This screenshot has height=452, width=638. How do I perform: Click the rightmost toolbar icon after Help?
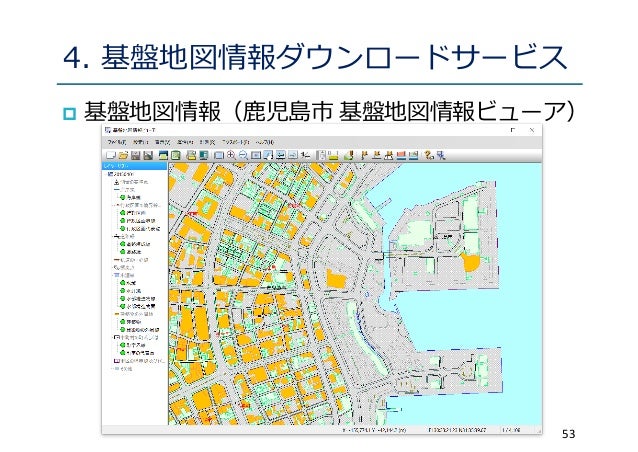[440, 156]
